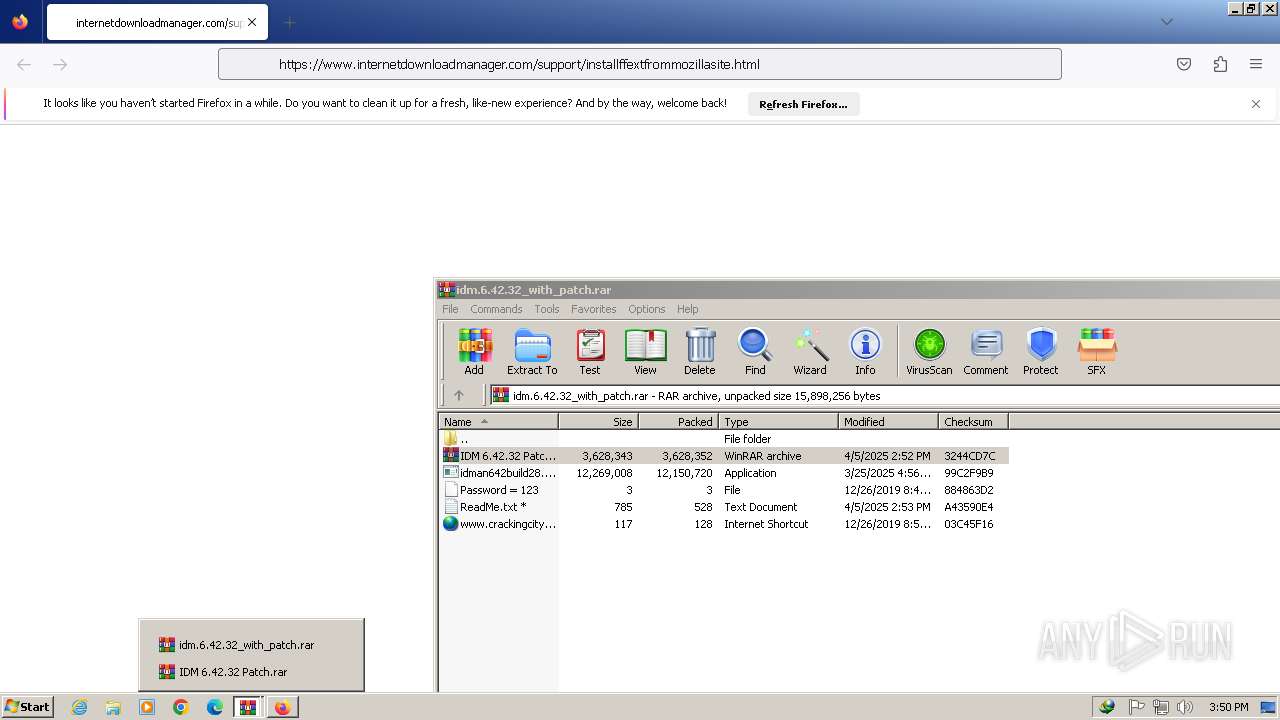Select the ReadMe.txt file
Image resolution: width=1280 pixels, height=720 pixels.
pyautogui.click(x=724, y=507)
